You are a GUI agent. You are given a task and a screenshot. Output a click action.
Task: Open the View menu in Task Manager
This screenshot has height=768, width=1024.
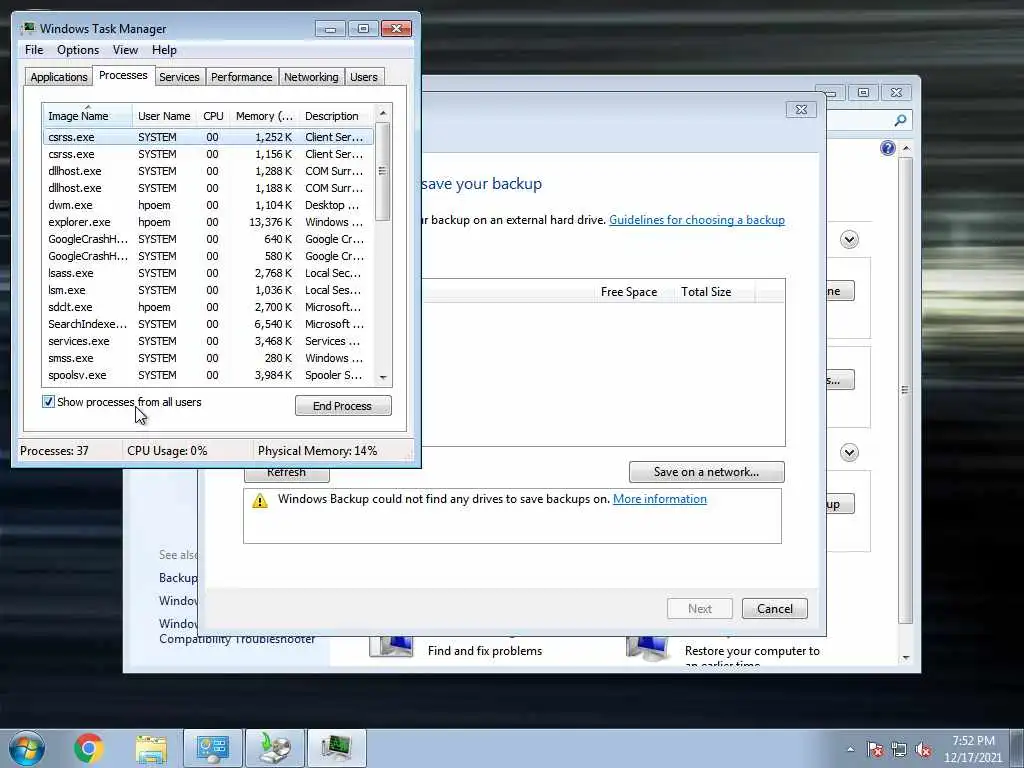[125, 50]
